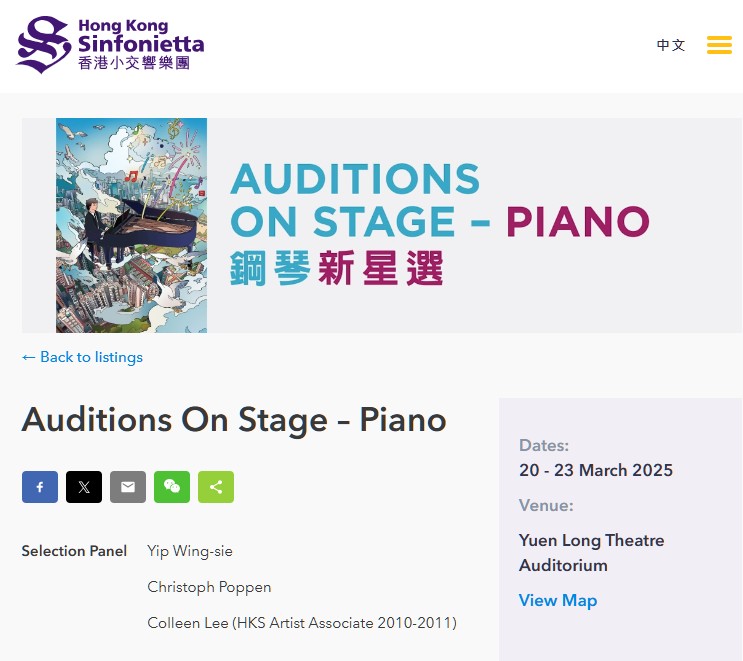Click the Chinese banner title 鋼琴新星選
Image resolution: width=743 pixels, height=661 pixels.
[x=336, y=268]
